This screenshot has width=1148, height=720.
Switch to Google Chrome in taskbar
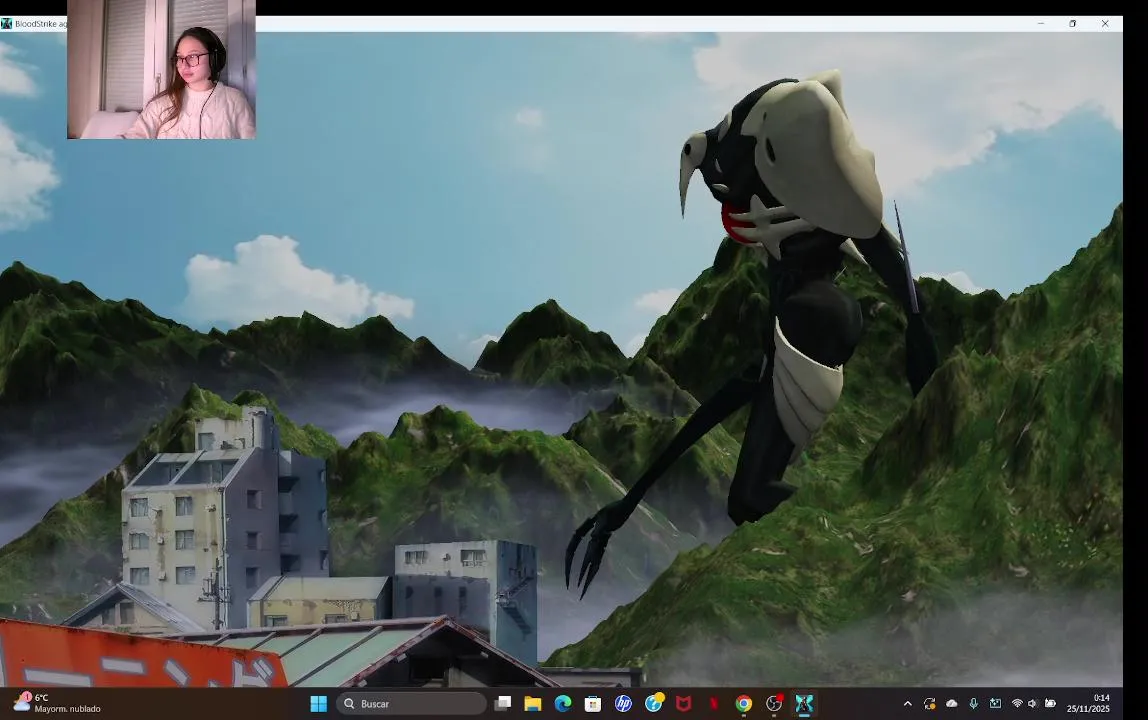click(744, 704)
